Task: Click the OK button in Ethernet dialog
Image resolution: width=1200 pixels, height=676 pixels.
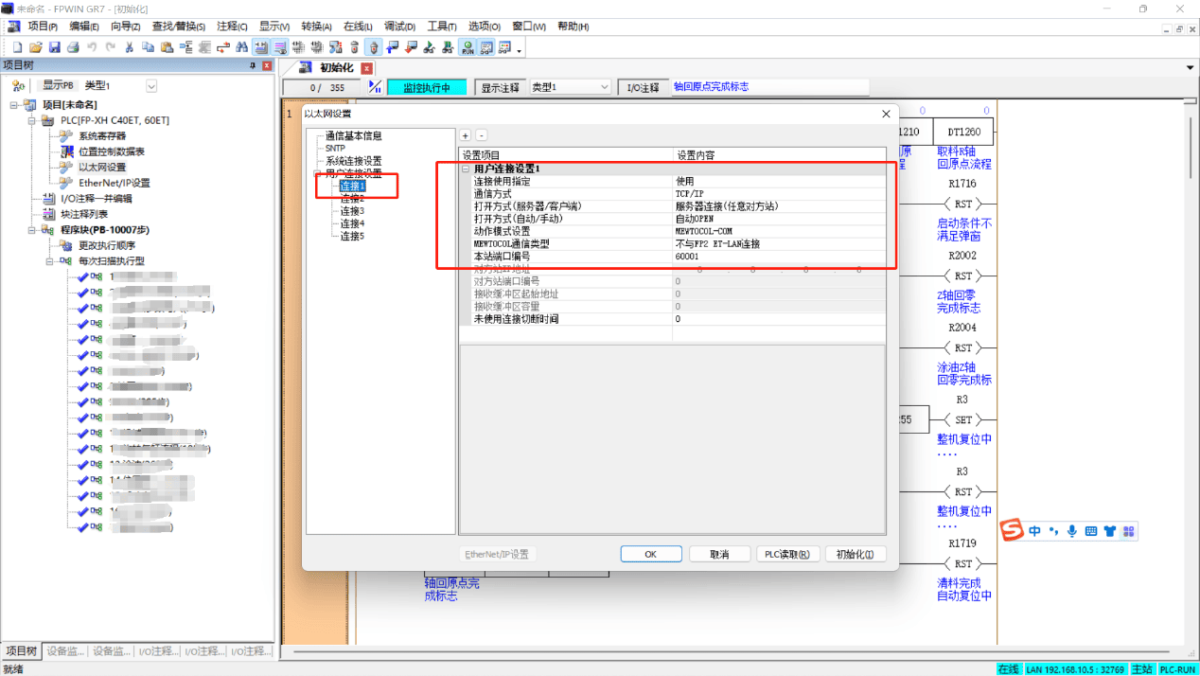Action: click(x=650, y=554)
